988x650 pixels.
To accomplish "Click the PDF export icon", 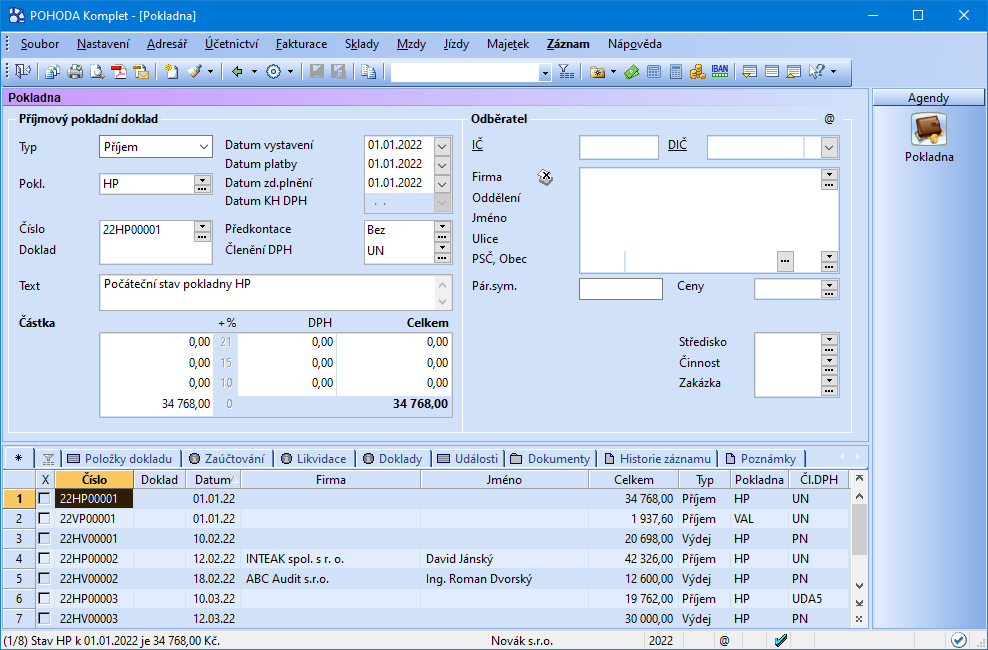I will [x=119, y=72].
